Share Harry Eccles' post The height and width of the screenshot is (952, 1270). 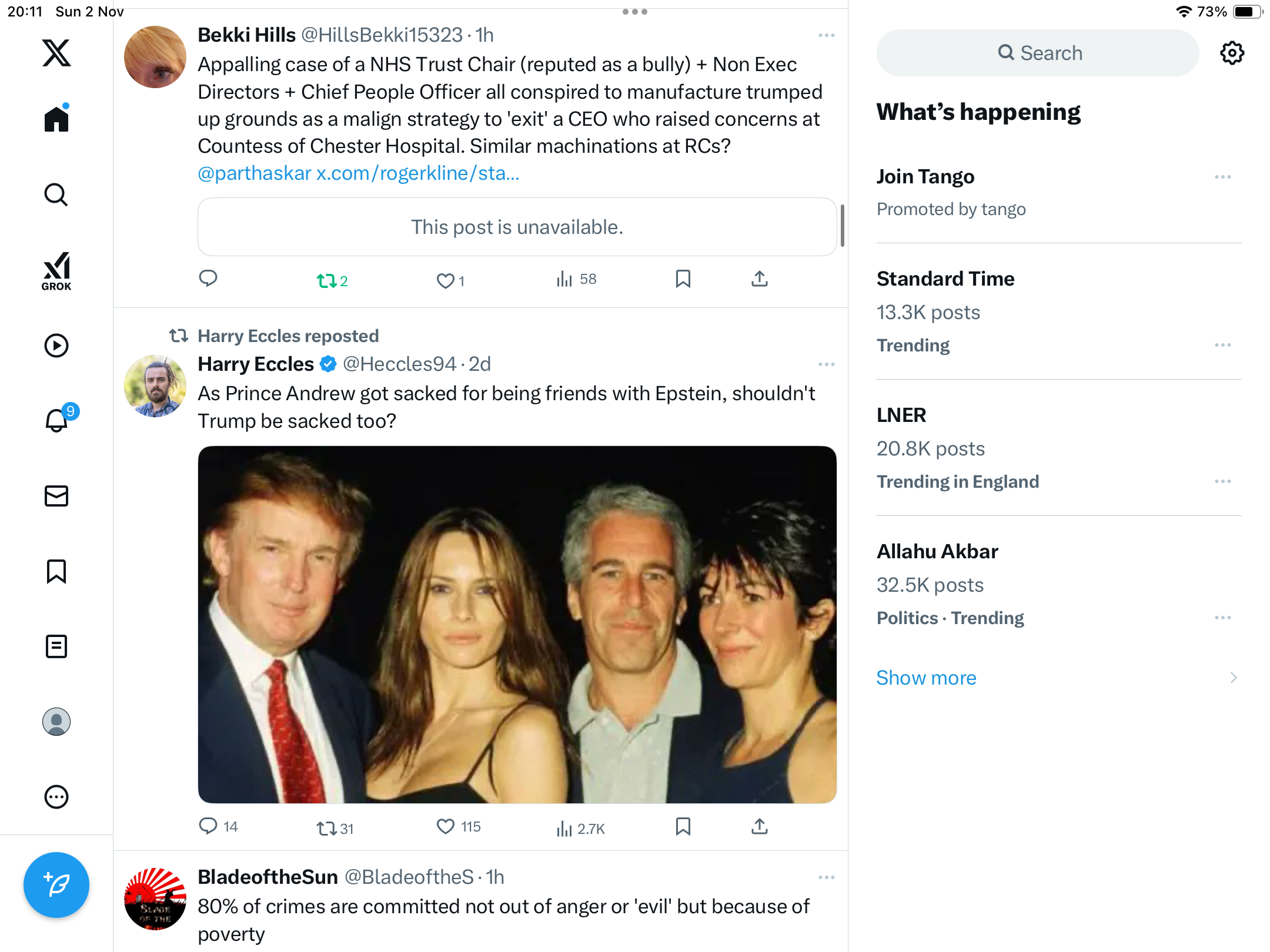(x=759, y=827)
